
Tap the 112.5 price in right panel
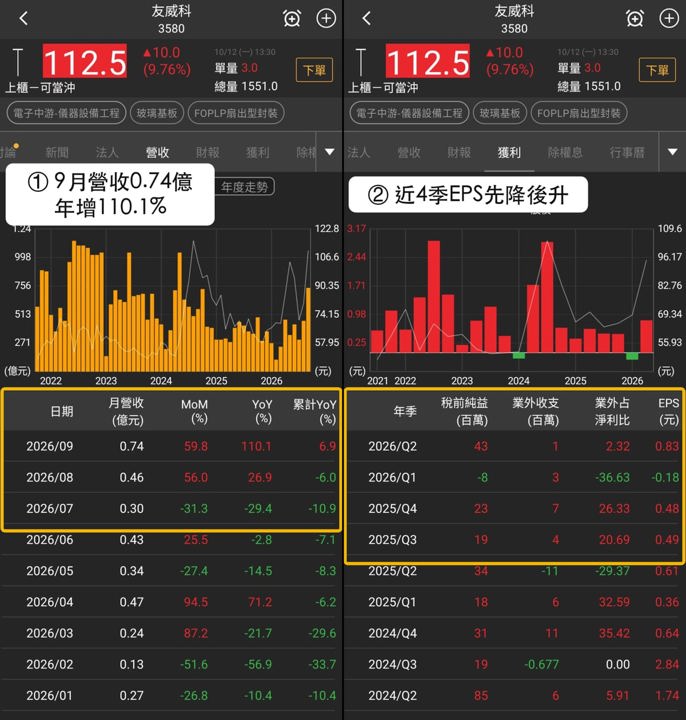tap(427, 62)
